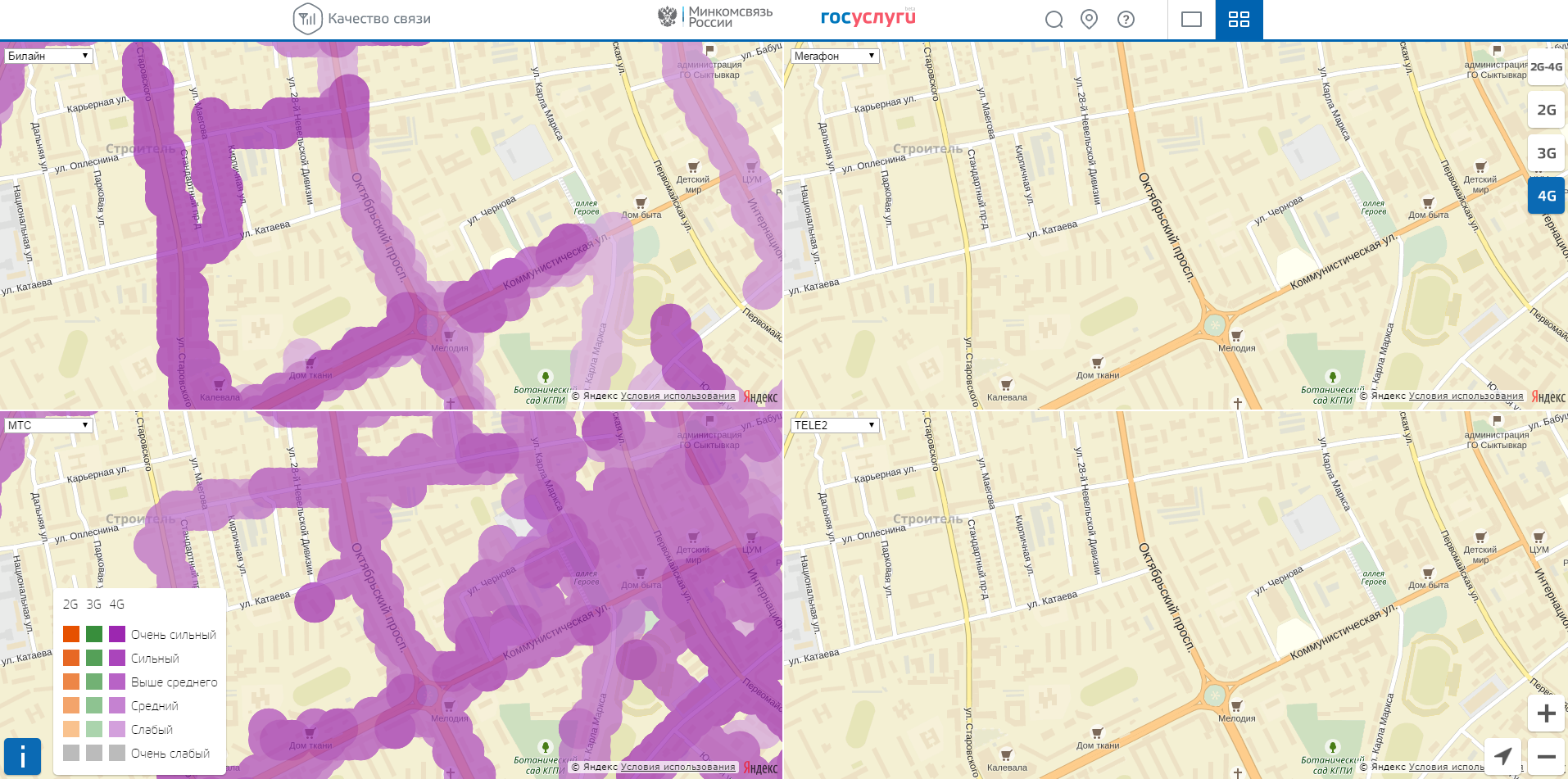Toggle the active 4G coverage button
This screenshot has width=1568, height=779.
[1546, 196]
